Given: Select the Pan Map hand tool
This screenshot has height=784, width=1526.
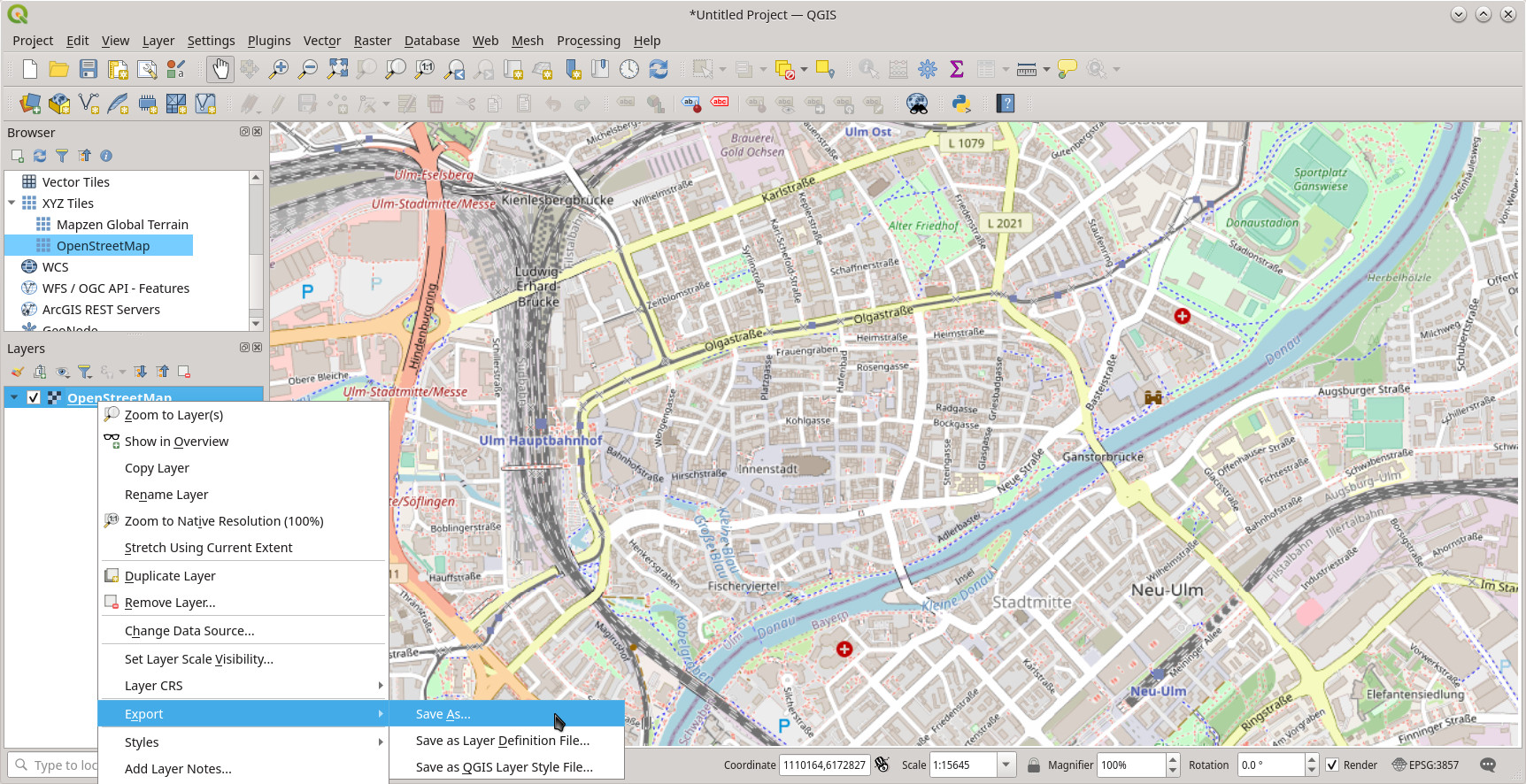Looking at the screenshot, I should coord(220,69).
